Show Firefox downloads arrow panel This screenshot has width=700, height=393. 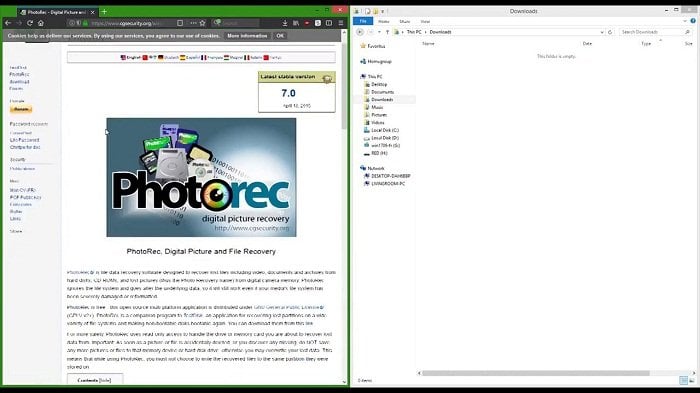point(284,23)
